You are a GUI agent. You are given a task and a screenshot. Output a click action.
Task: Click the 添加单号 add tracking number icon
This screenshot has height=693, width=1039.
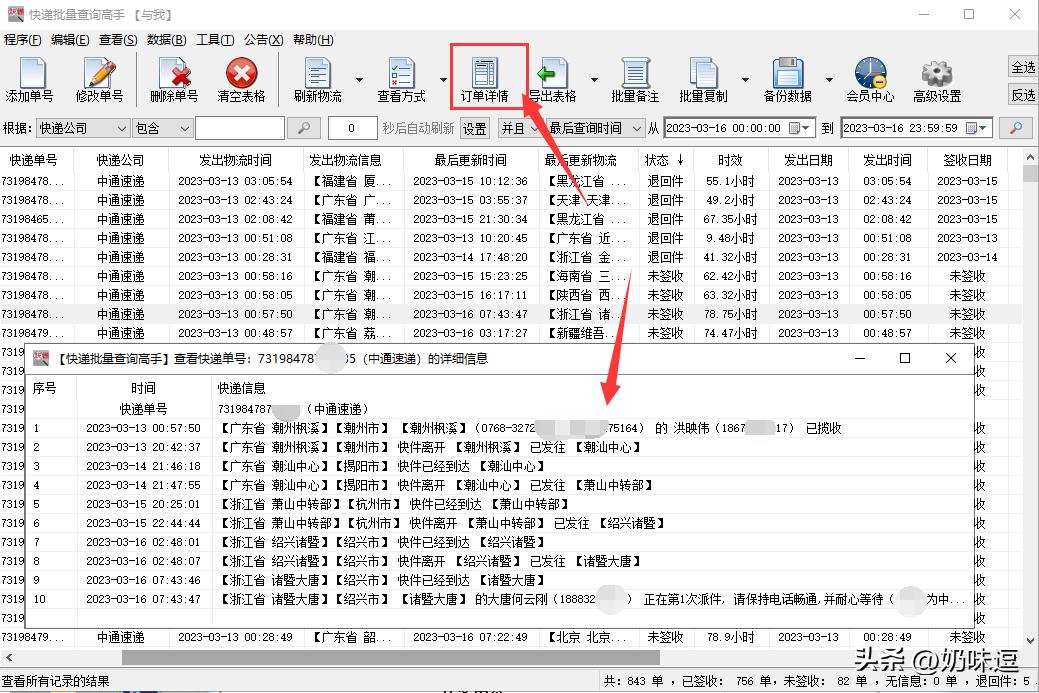click(31, 75)
